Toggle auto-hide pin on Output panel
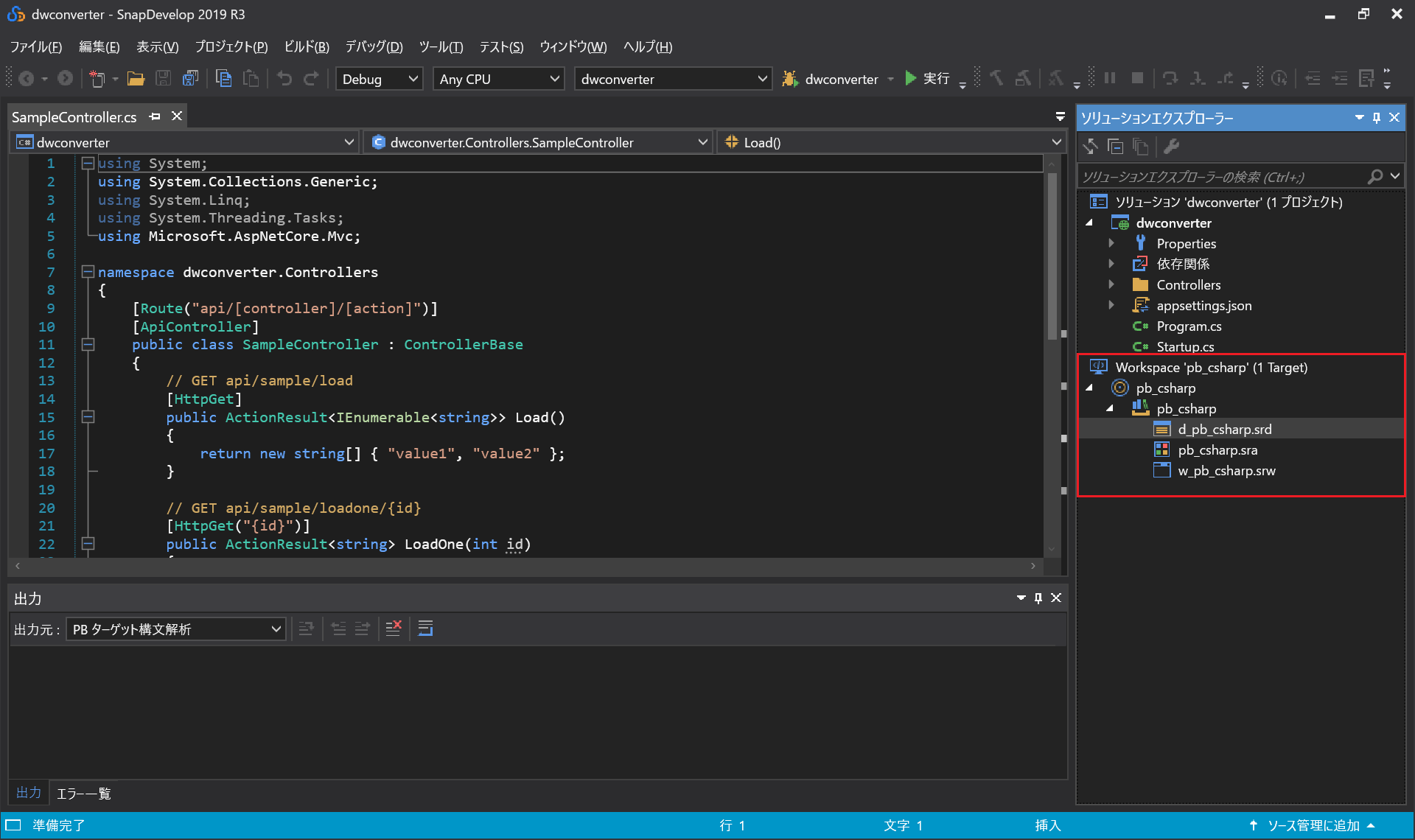The width and height of the screenshot is (1415, 840). (x=1038, y=598)
